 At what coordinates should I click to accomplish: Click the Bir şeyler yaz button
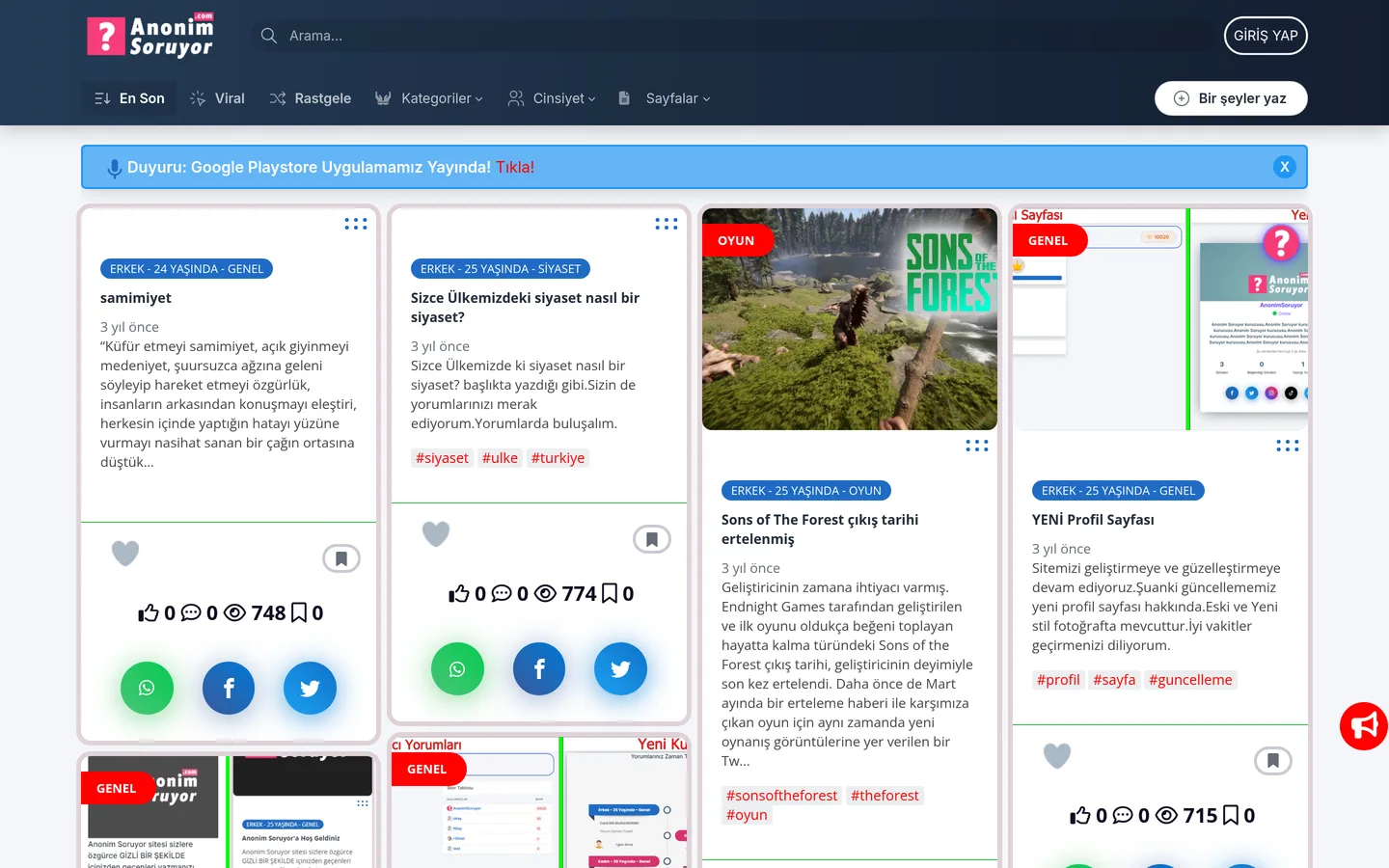coord(1231,98)
